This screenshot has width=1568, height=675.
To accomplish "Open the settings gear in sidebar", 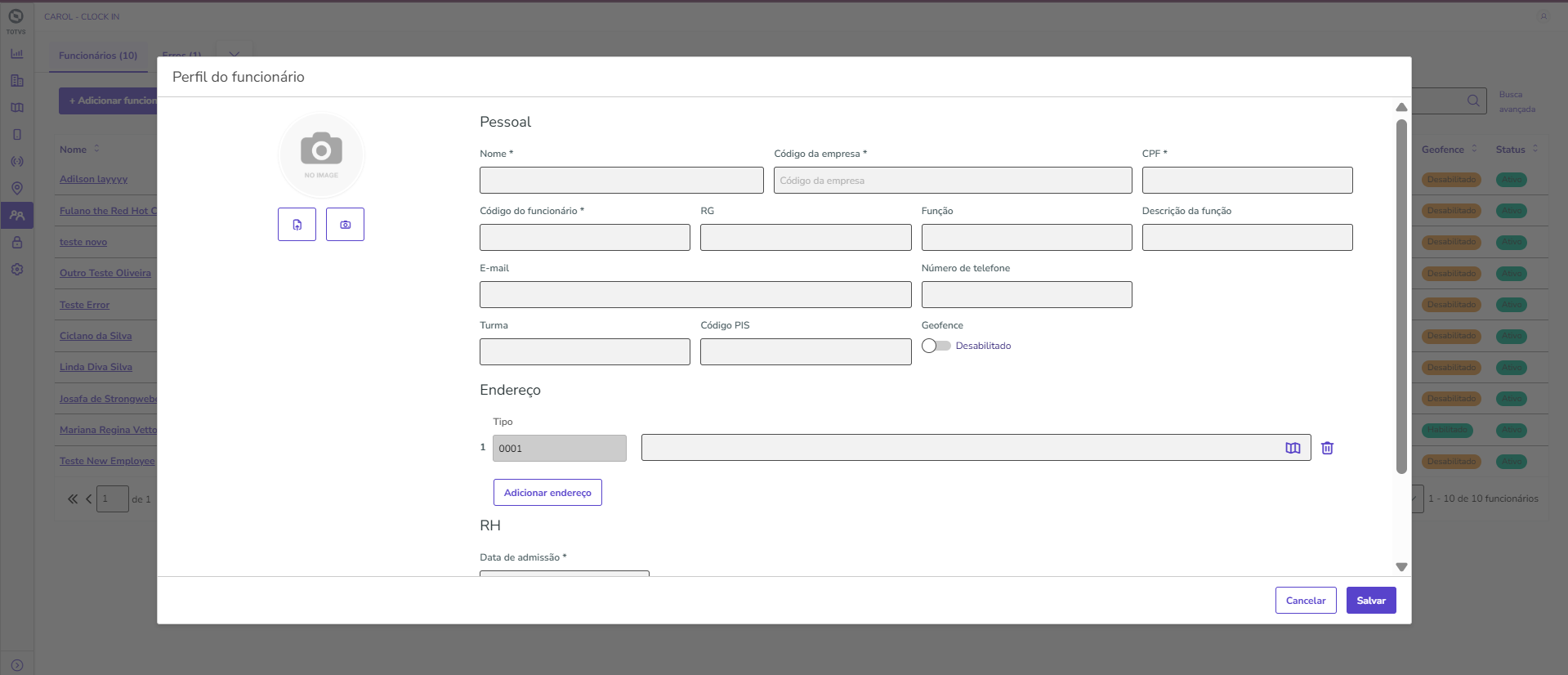I will (17, 270).
